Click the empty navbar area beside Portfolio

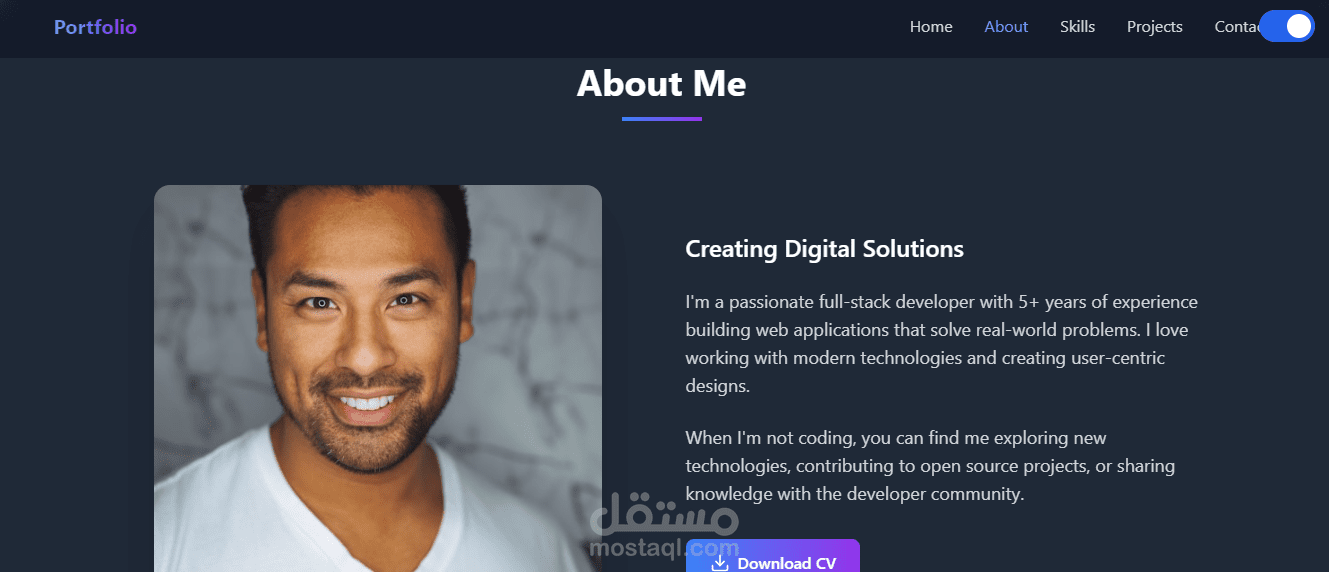[x=500, y=27]
